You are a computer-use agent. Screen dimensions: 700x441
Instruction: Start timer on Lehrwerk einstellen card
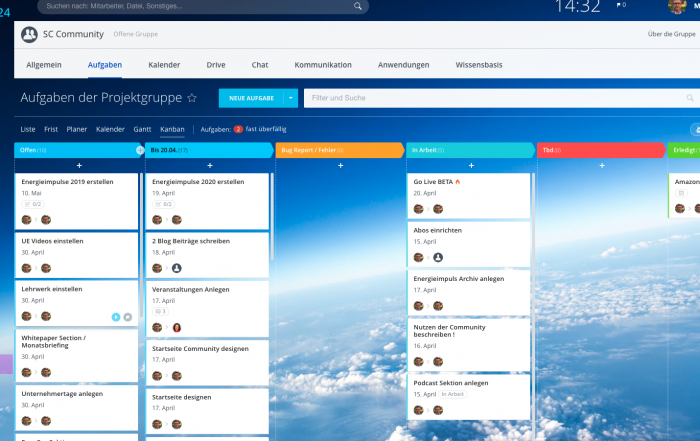pyautogui.click(x=116, y=317)
